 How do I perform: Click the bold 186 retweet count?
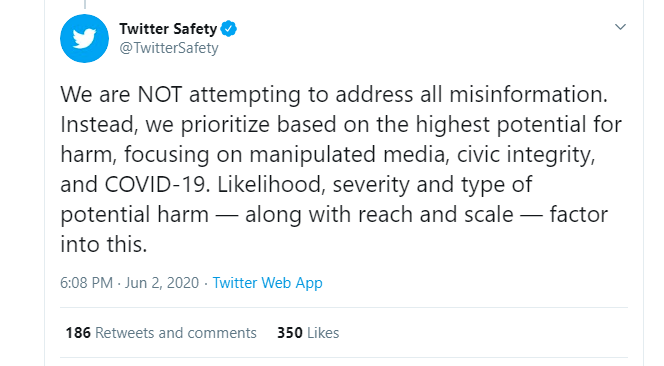[78, 333]
